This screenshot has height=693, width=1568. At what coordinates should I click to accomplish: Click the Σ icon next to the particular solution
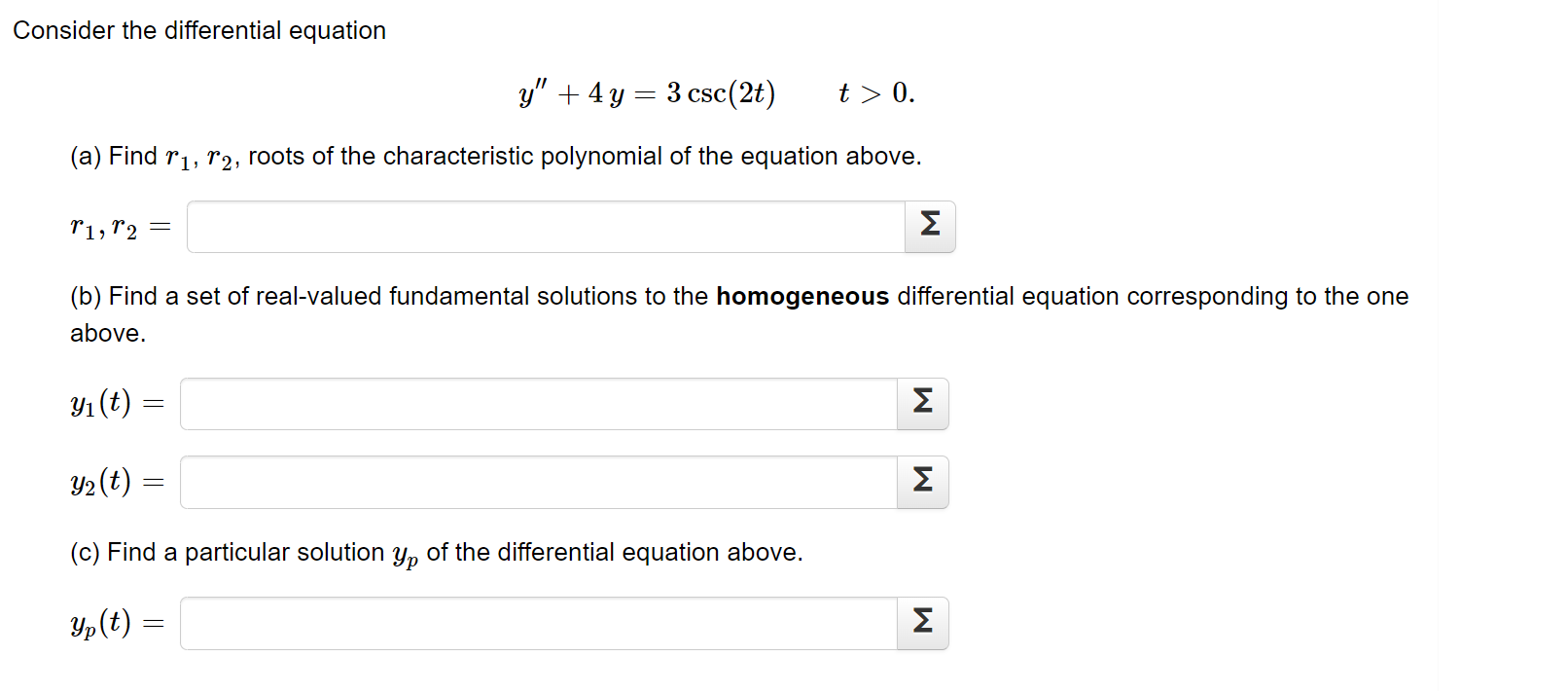(922, 624)
